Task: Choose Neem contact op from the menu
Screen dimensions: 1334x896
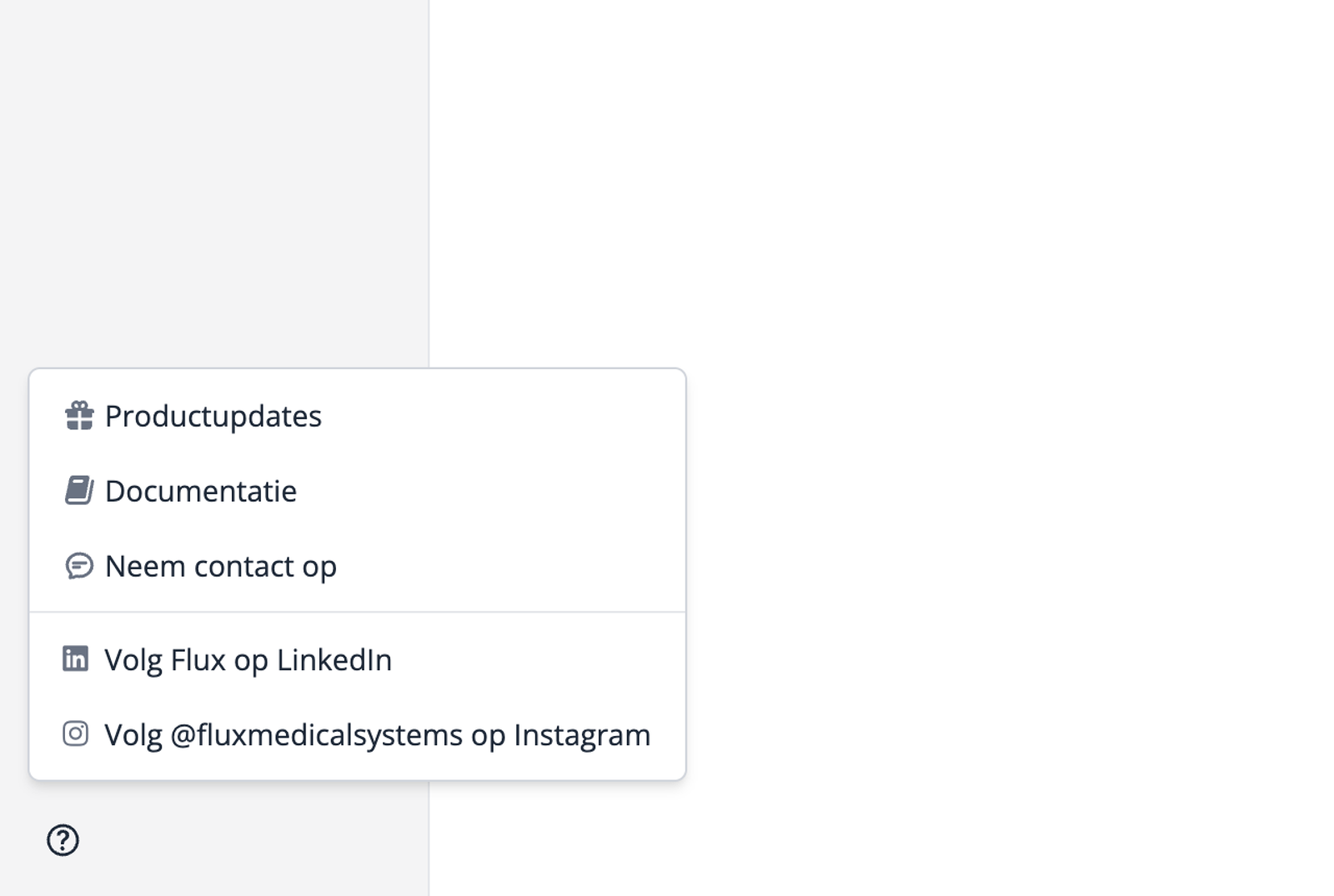Action: tap(219, 565)
